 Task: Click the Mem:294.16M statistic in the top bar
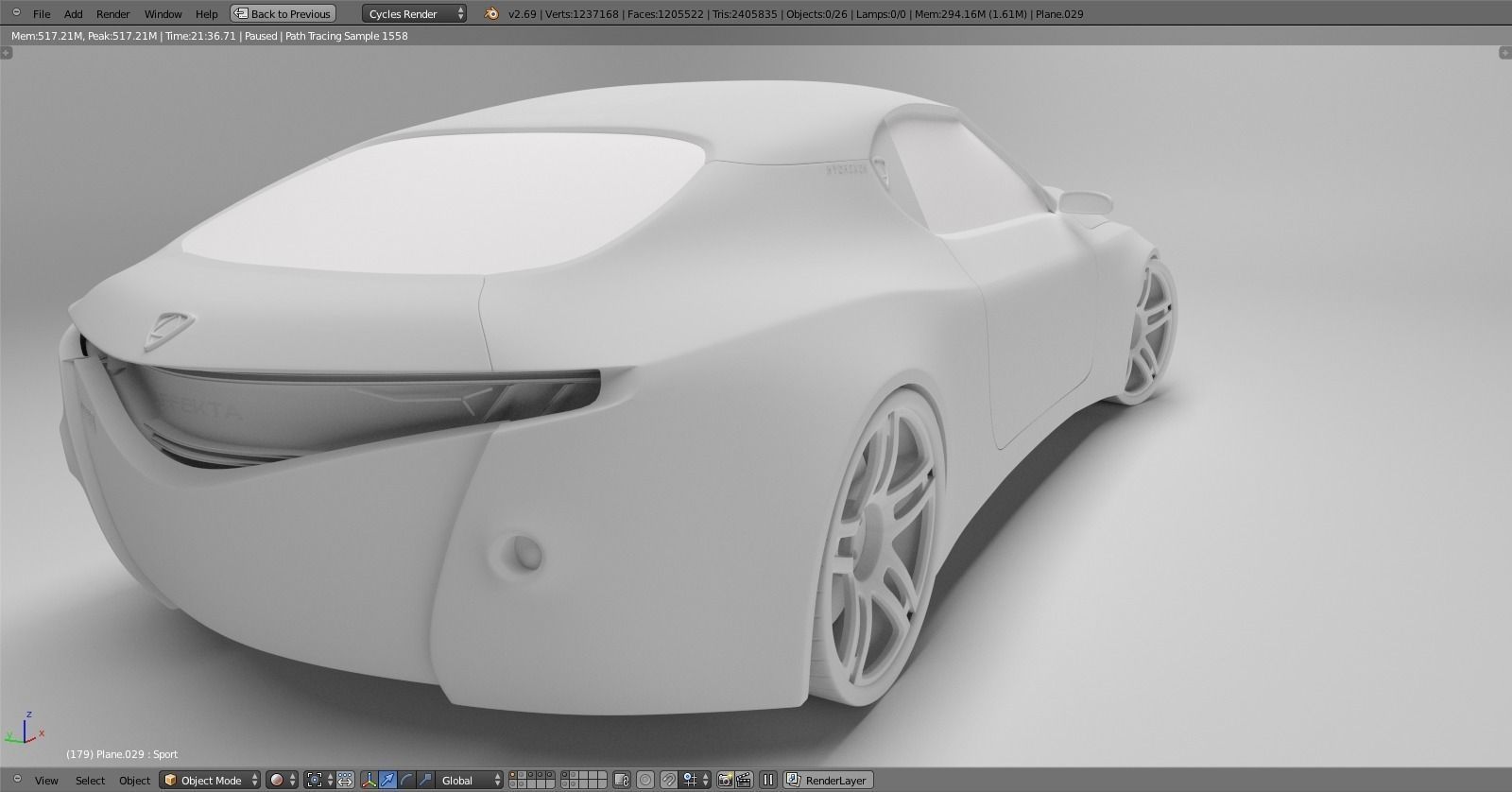pyautogui.click(x=970, y=14)
